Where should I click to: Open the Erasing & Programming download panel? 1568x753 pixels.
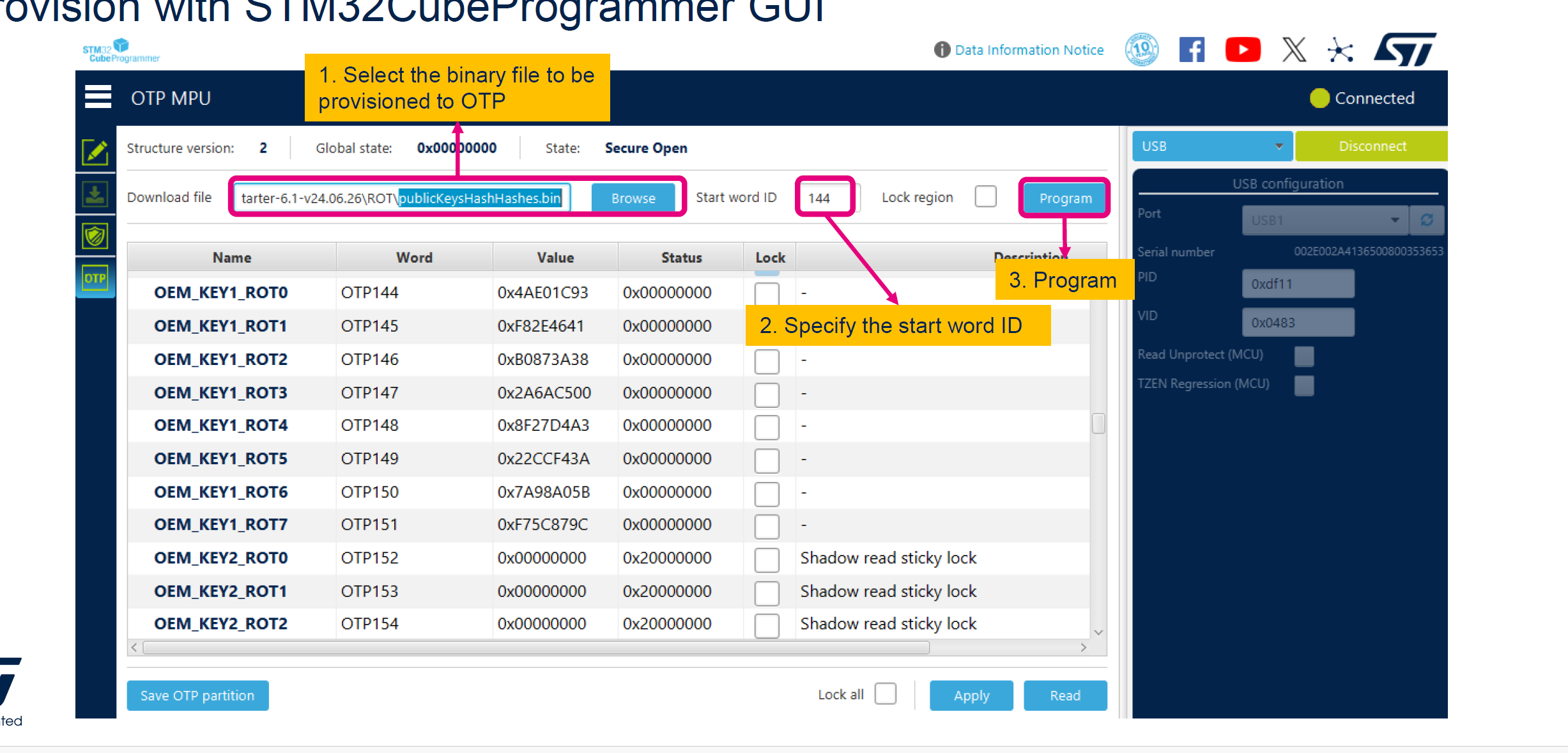click(95, 194)
